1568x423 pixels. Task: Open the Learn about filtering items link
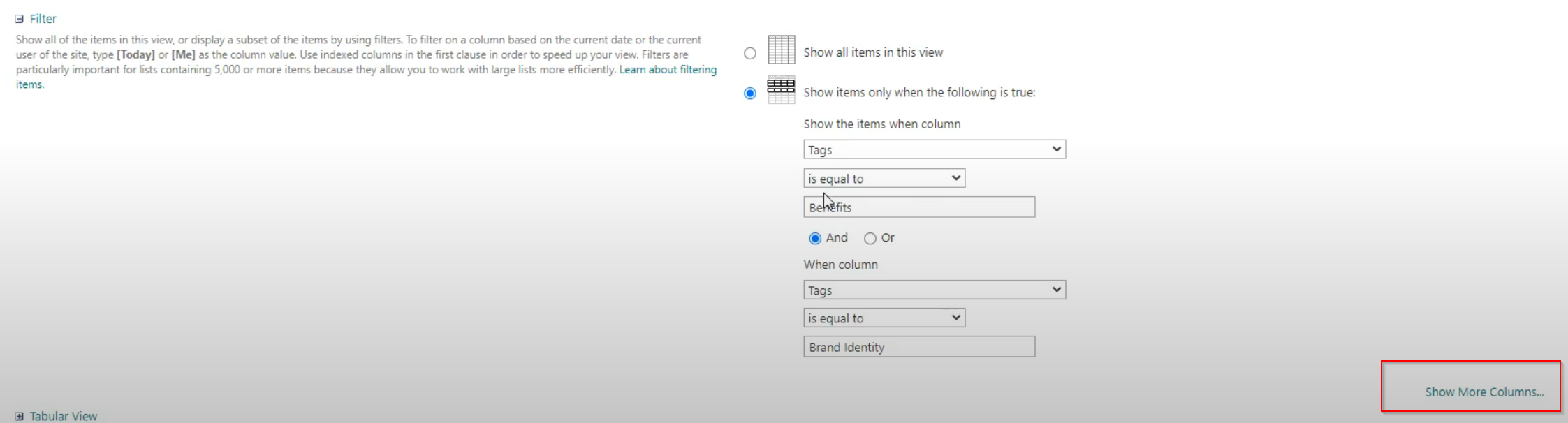(366, 77)
